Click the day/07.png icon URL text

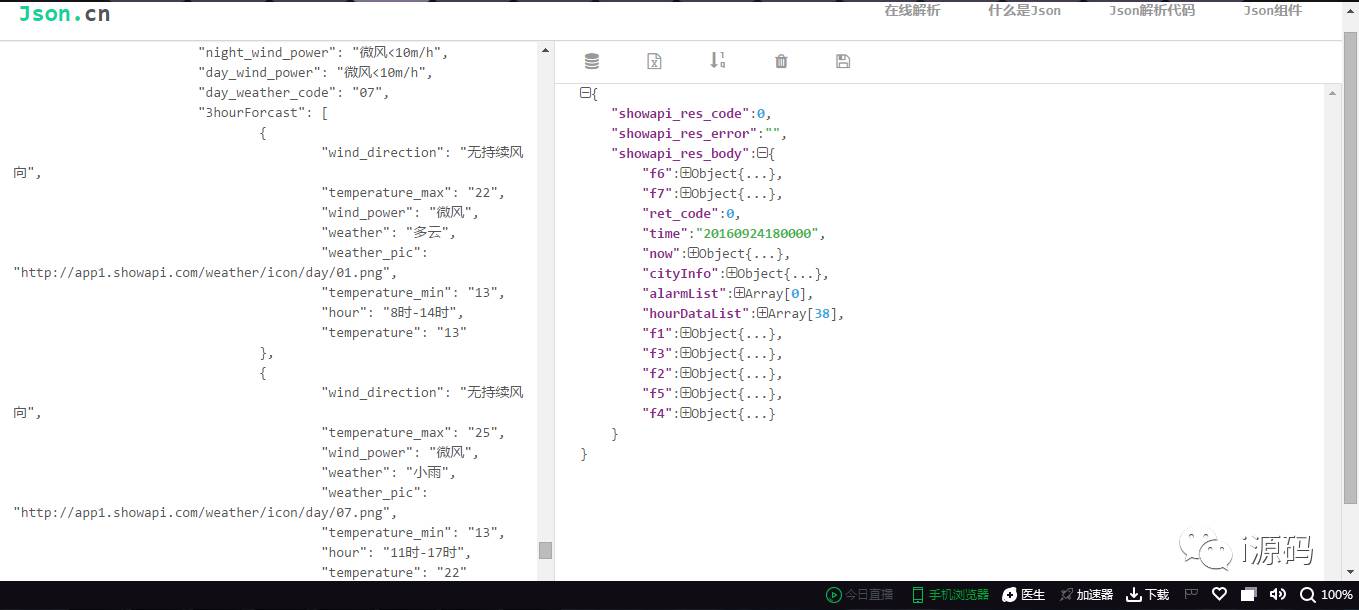tap(206, 513)
